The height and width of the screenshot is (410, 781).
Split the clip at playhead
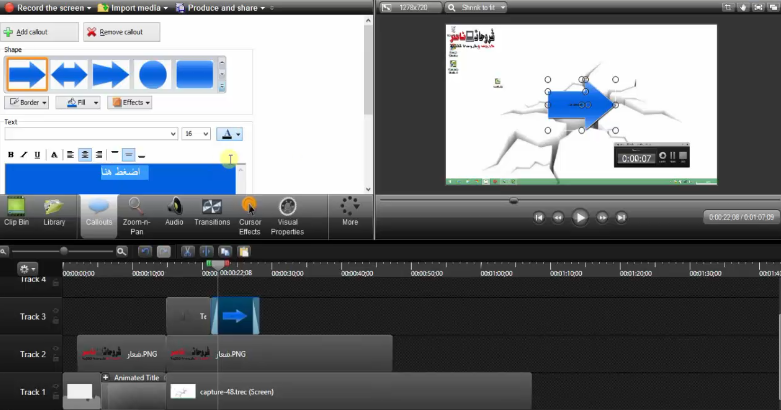pyautogui.click(x=206, y=252)
